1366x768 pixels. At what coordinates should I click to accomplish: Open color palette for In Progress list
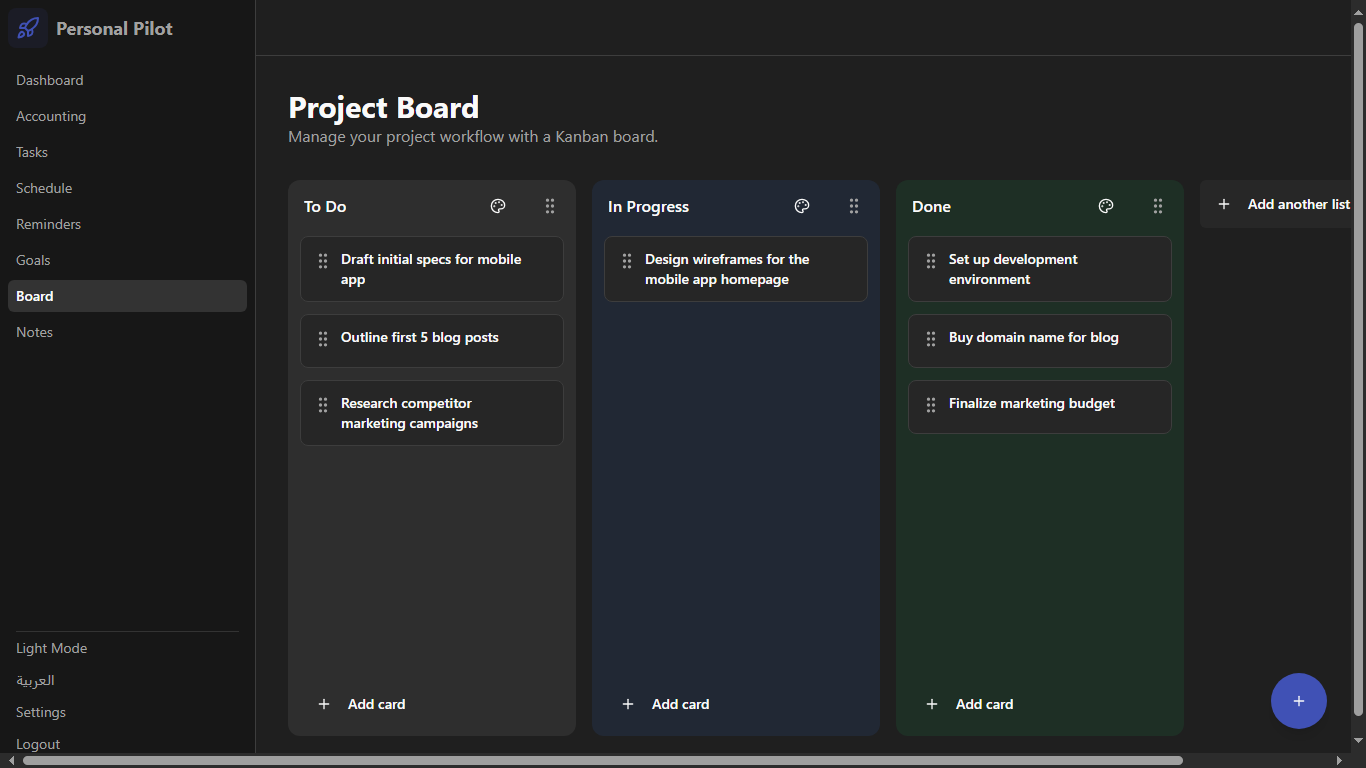point(802,206)
